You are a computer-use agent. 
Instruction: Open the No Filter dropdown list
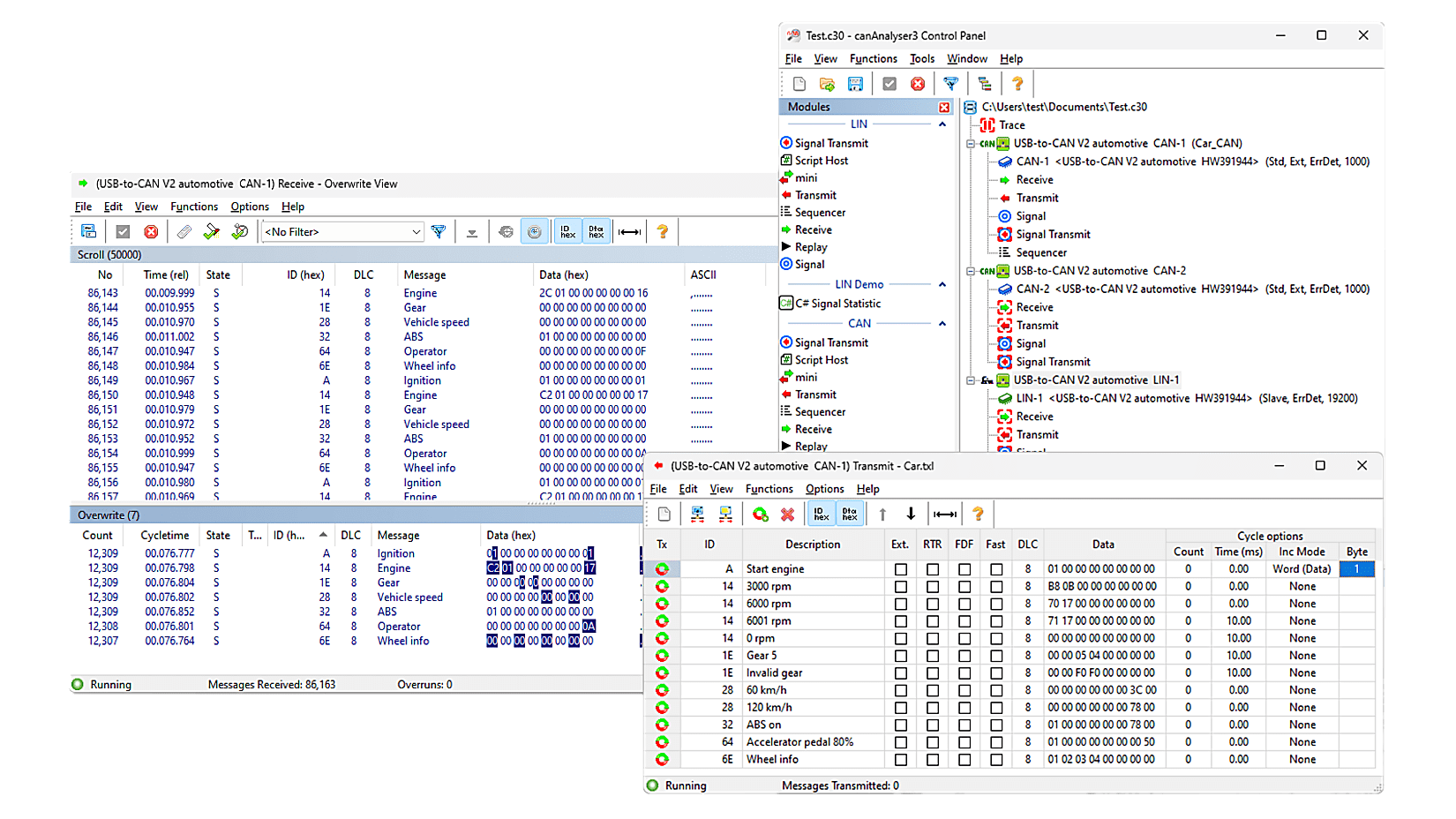point(416,231)
